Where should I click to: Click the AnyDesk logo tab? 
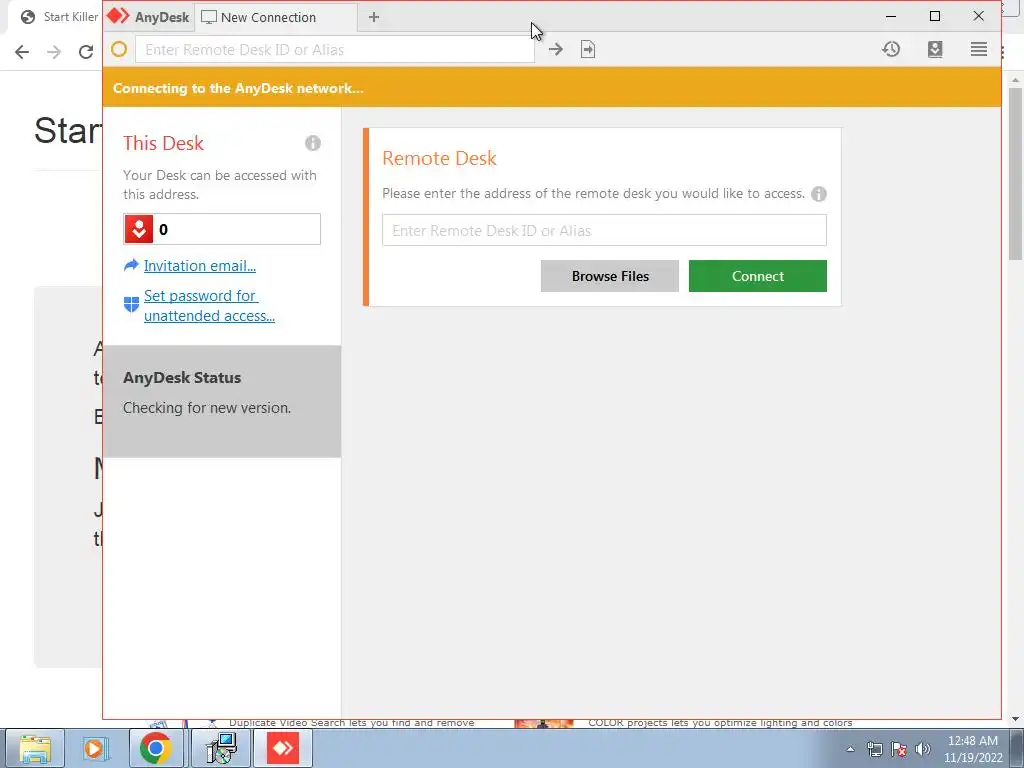tap(148, 17)
